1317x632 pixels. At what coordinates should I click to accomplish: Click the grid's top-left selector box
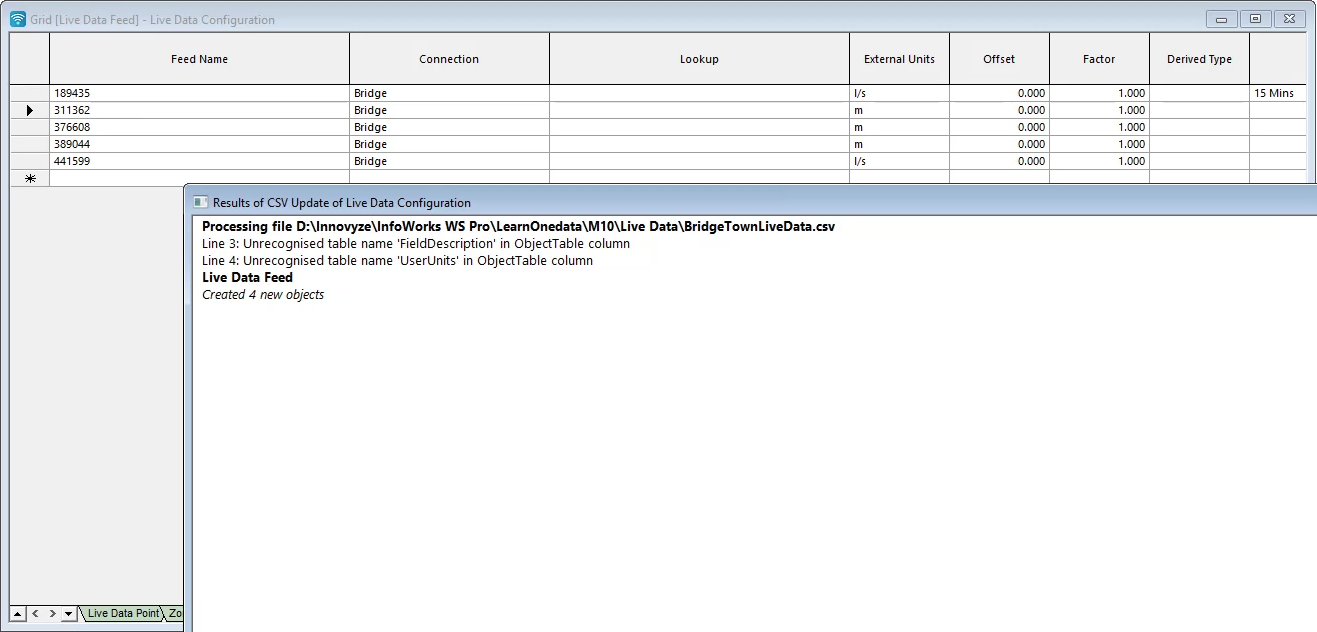coord(28,58)
